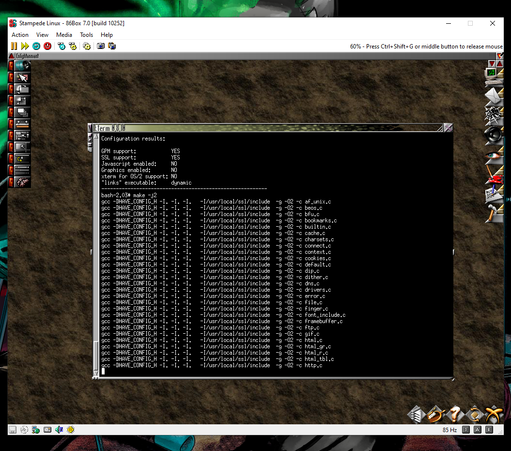Click the xterm window titlebar
This screenshot has width=511, height=451.
click(x=267, y=128)
